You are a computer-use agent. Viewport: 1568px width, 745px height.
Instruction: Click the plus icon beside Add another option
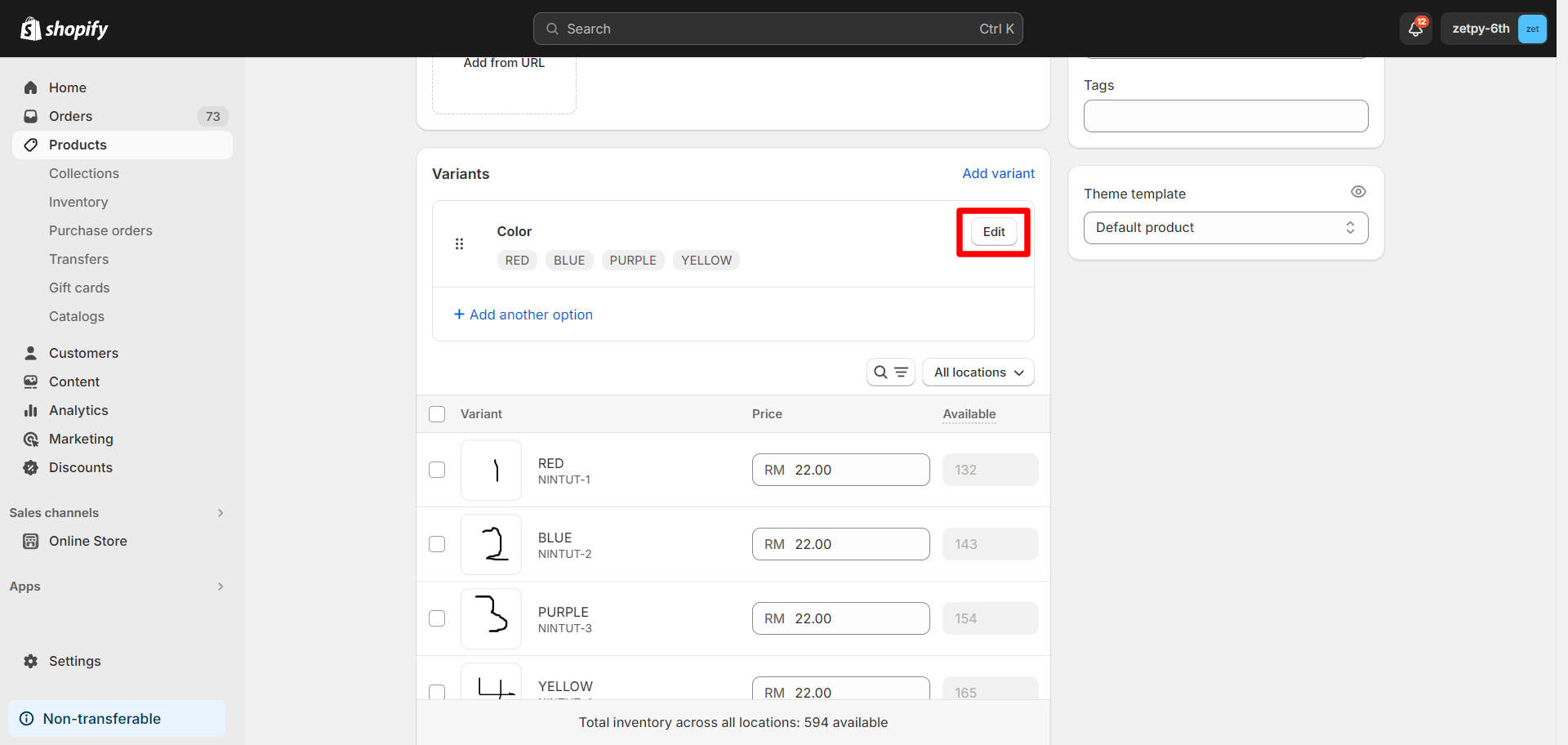[x=459, y=315]
